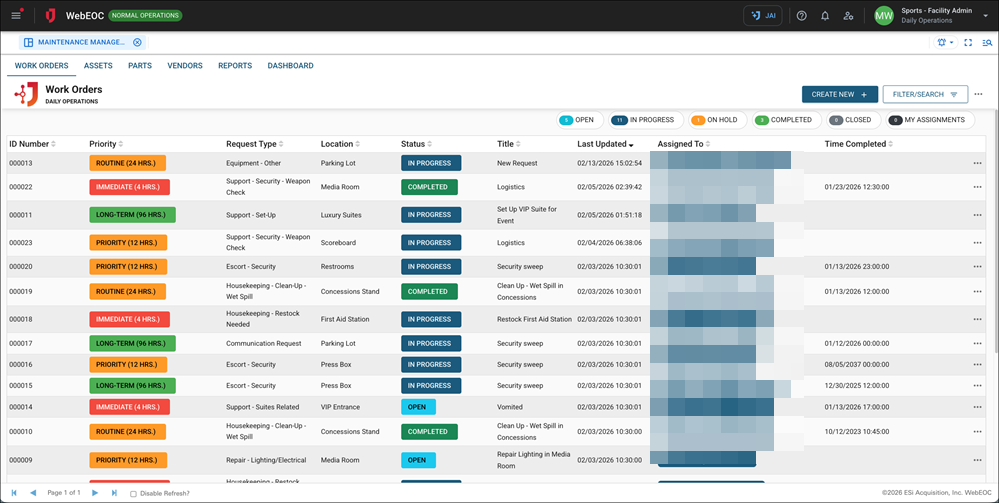Switch to the Dashboard tab
Image resolution: width=1000 pixels, height=504 pixels.
click(x=290, y=66)
